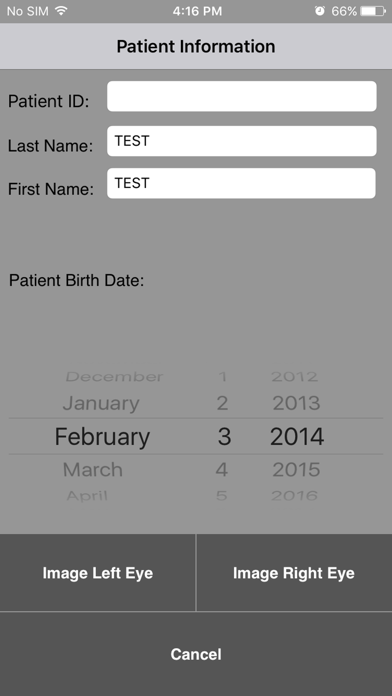Choose January in the month picker

click(x=101, y=403)
